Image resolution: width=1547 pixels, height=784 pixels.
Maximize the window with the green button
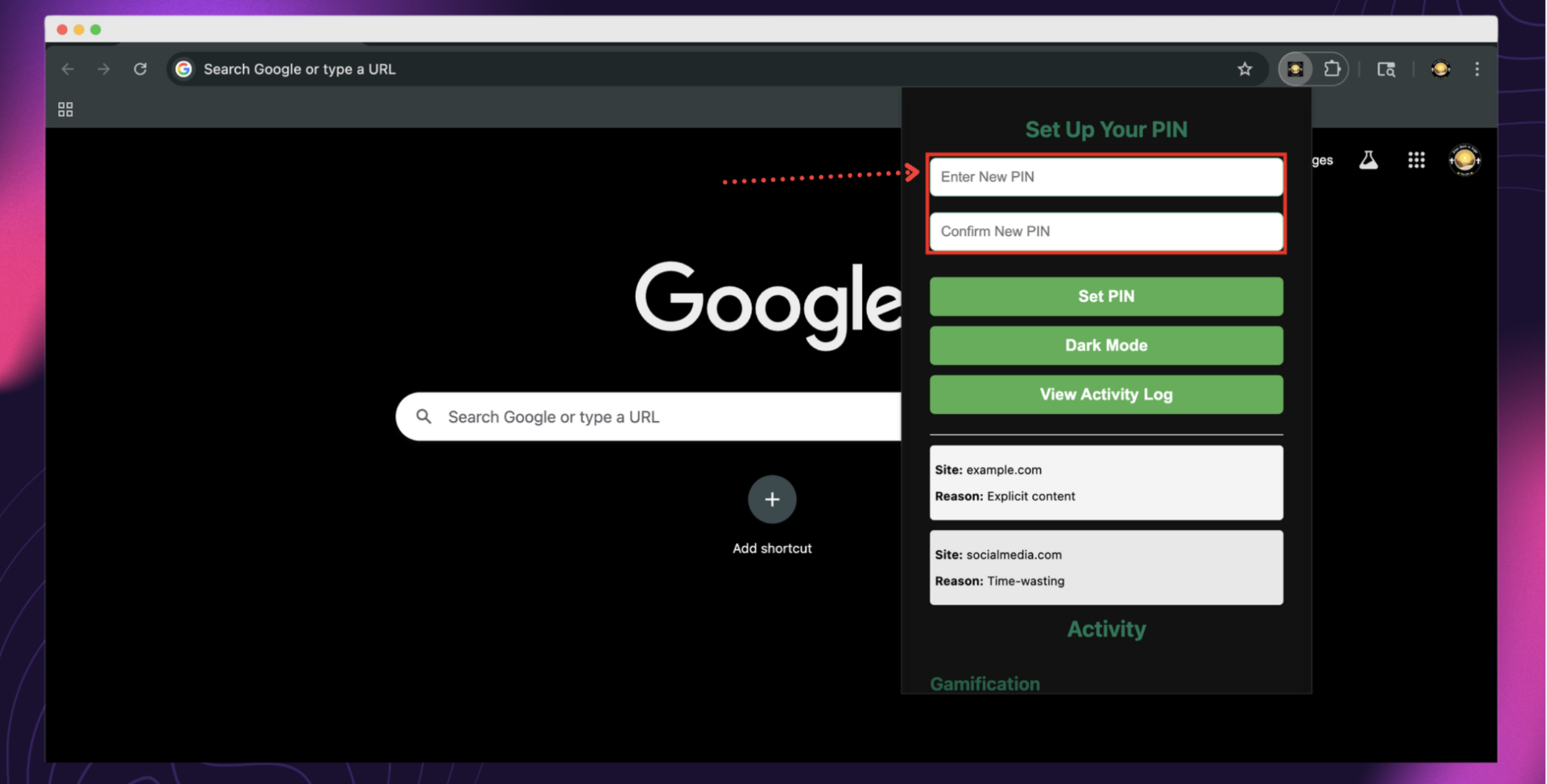96,30
